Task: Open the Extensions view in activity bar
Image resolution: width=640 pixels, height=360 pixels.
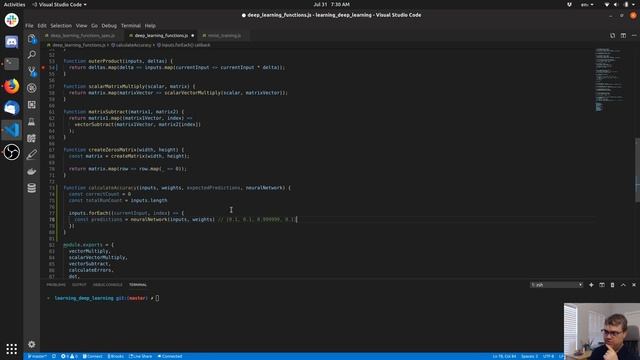Action: pos(32,104)
